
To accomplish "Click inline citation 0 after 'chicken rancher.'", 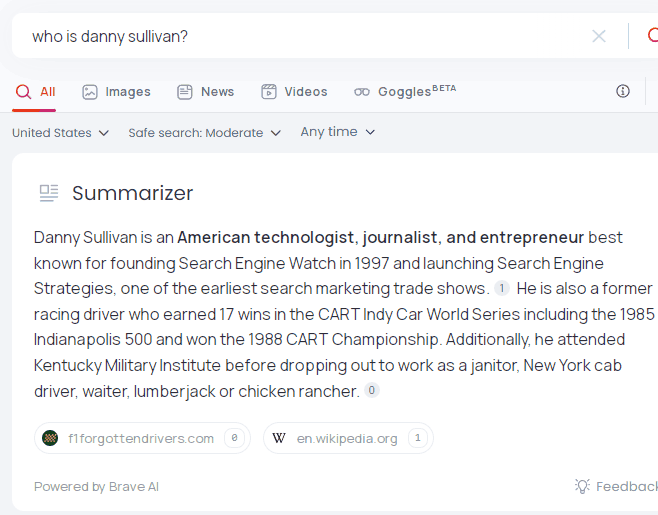I will 371,390.
